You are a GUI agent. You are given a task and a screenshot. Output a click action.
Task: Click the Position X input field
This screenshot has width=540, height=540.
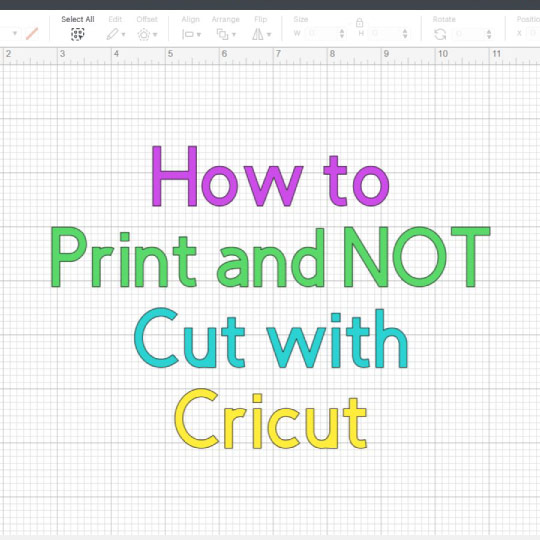tap(533, 33)
